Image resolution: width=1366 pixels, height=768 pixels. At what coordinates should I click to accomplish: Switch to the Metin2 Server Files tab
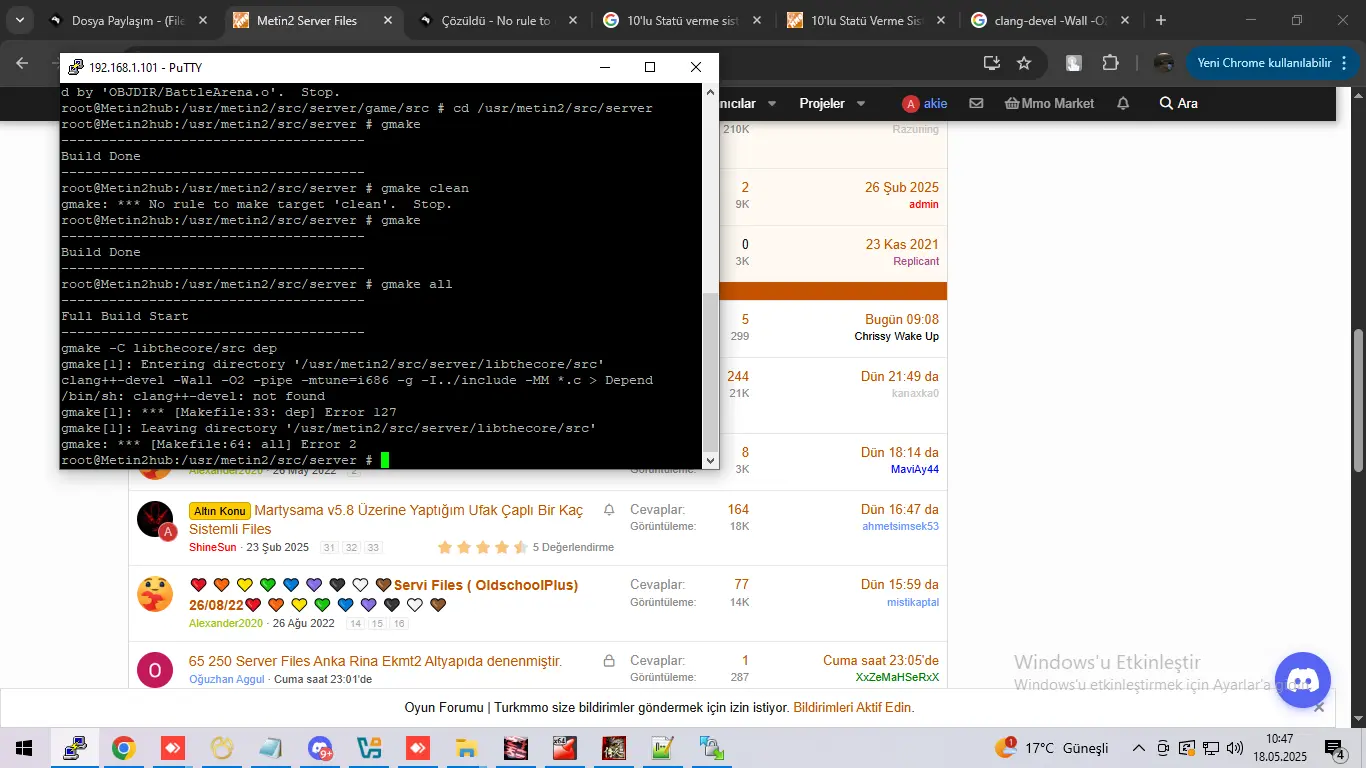(305, 20)
